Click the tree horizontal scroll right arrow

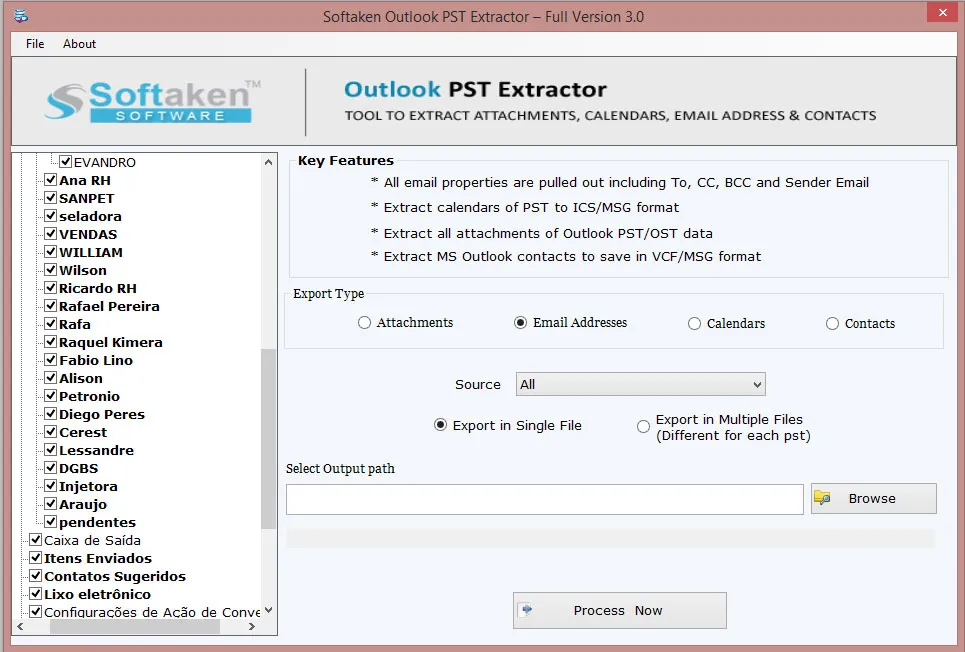[252, 627]
